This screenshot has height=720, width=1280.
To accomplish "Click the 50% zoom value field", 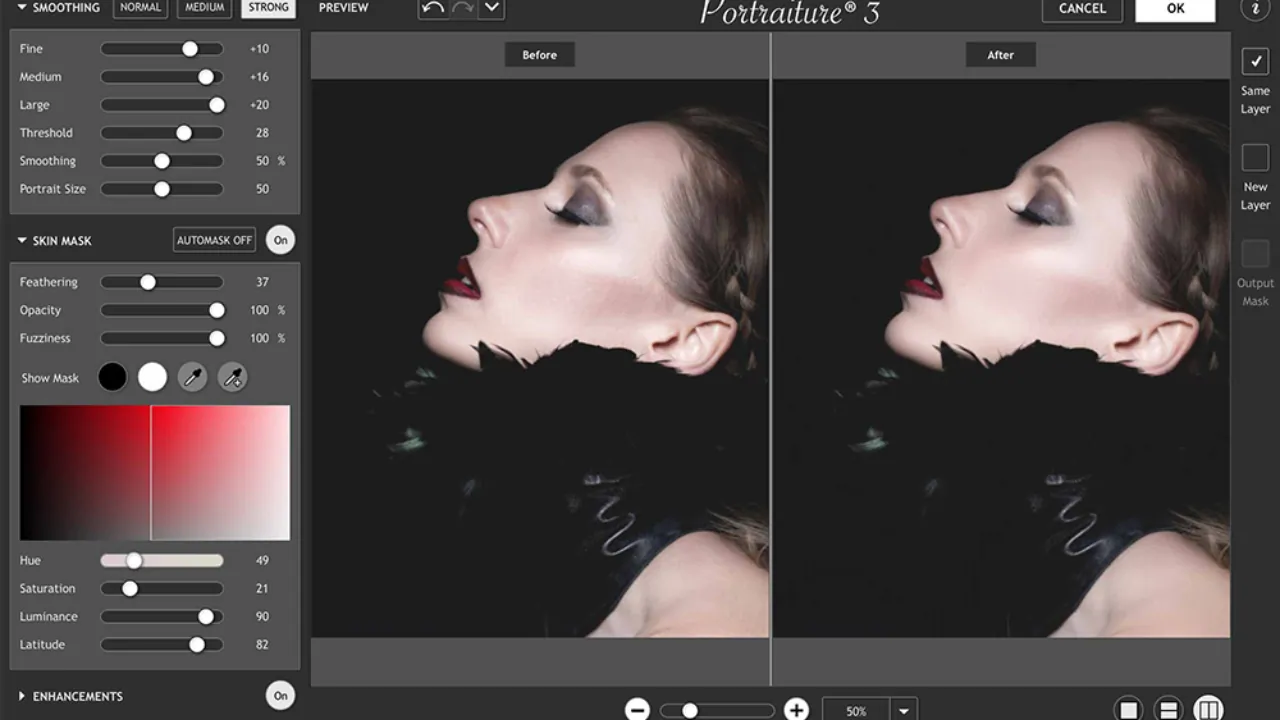I will [x=857, y=711].
